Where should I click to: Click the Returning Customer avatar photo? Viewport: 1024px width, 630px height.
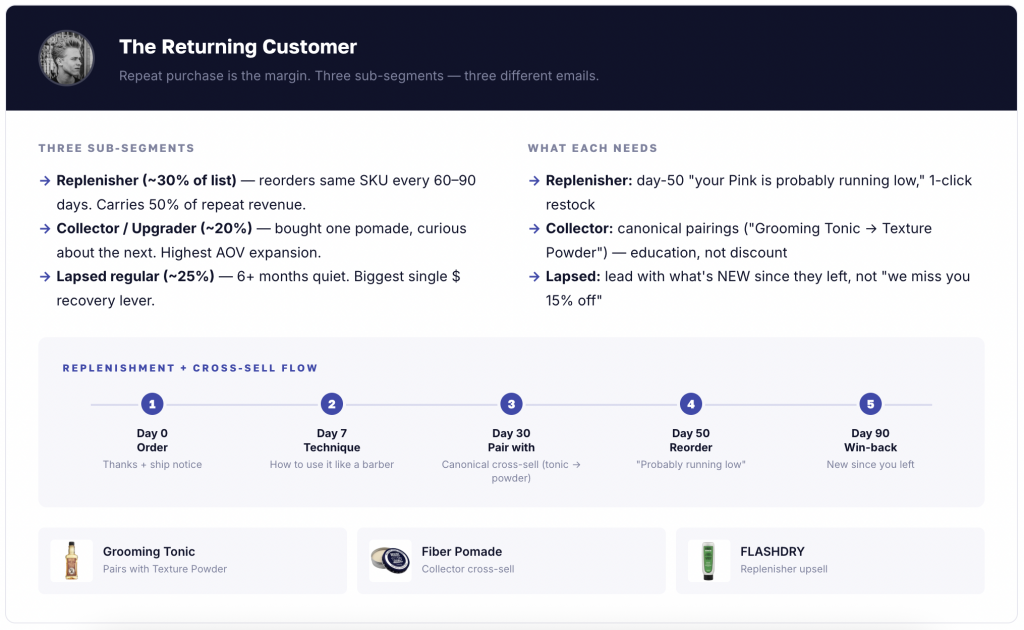pyautogui.click(x=66, y=58)
